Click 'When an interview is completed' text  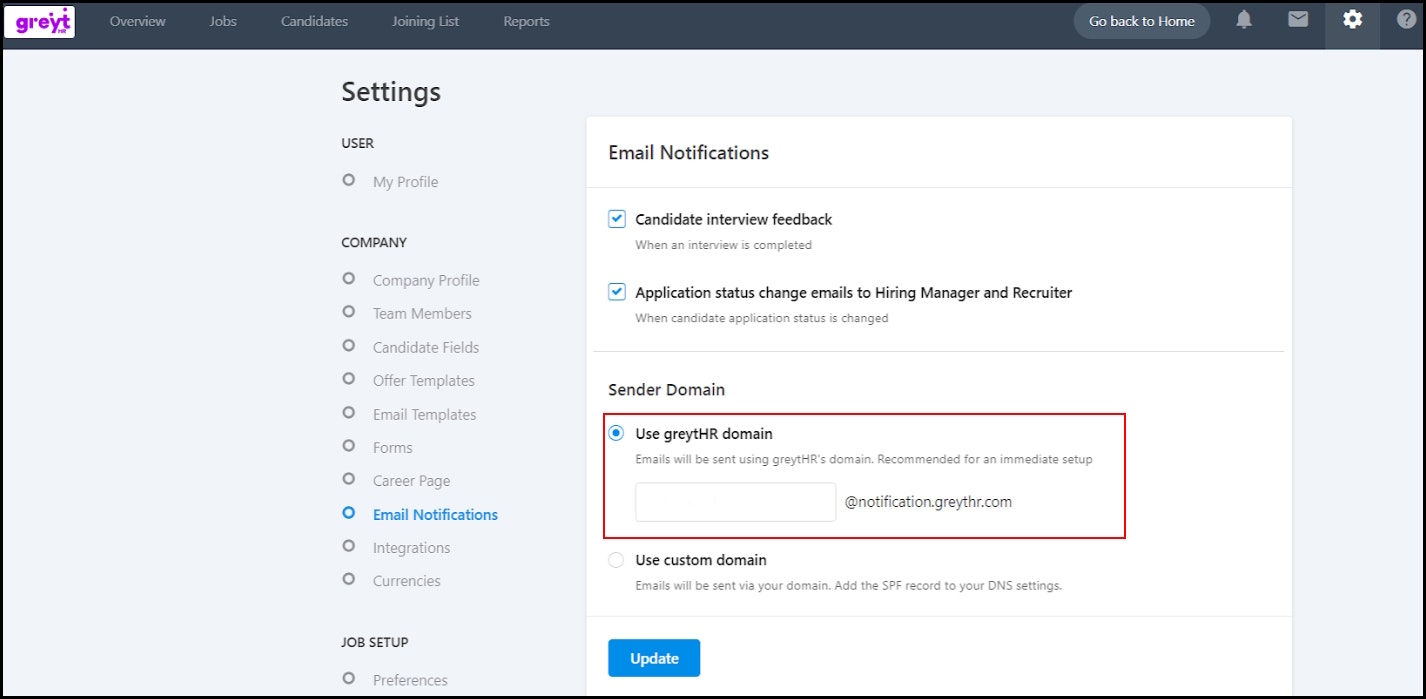coord(724,245)
